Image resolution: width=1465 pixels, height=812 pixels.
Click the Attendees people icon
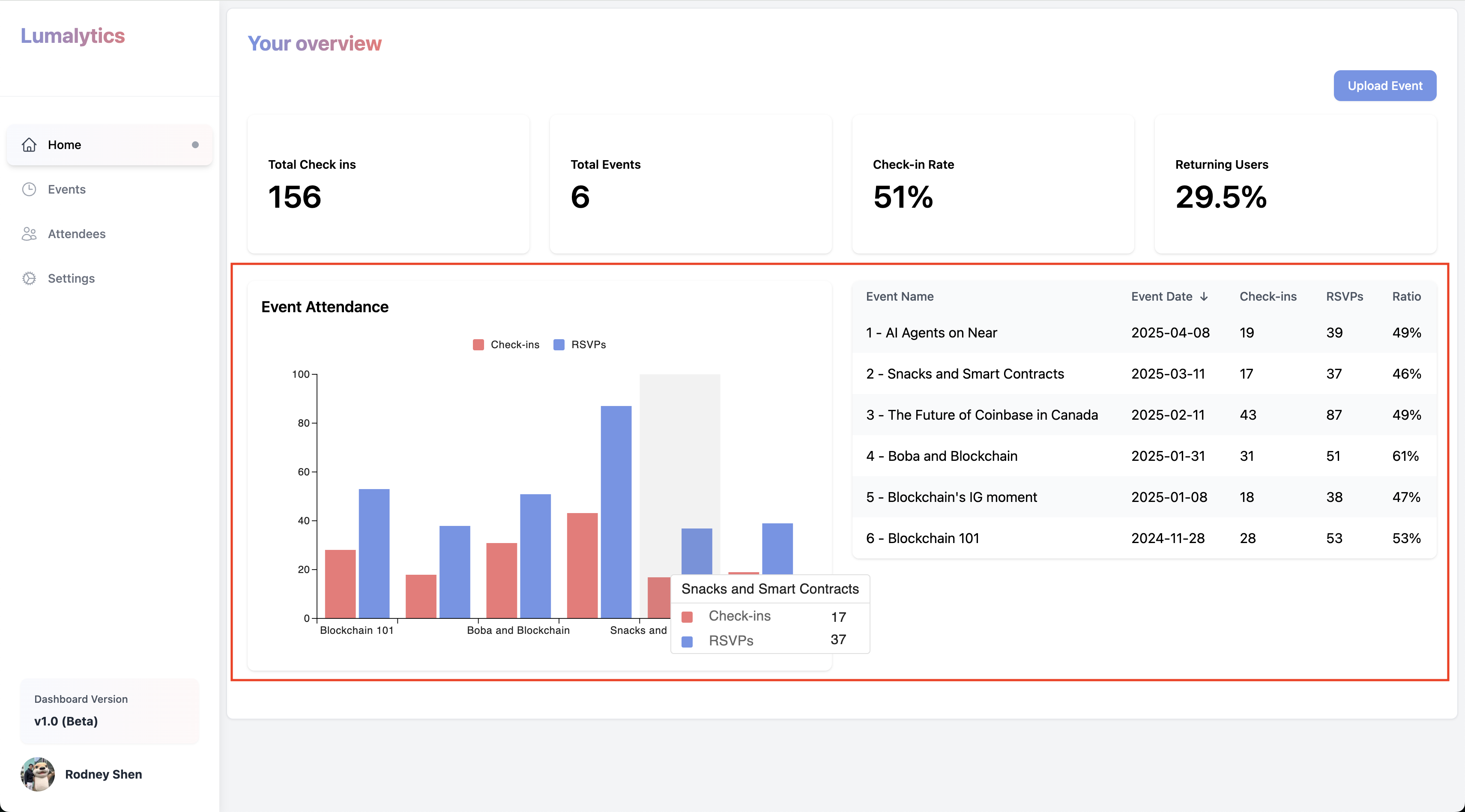coord(29,234)
